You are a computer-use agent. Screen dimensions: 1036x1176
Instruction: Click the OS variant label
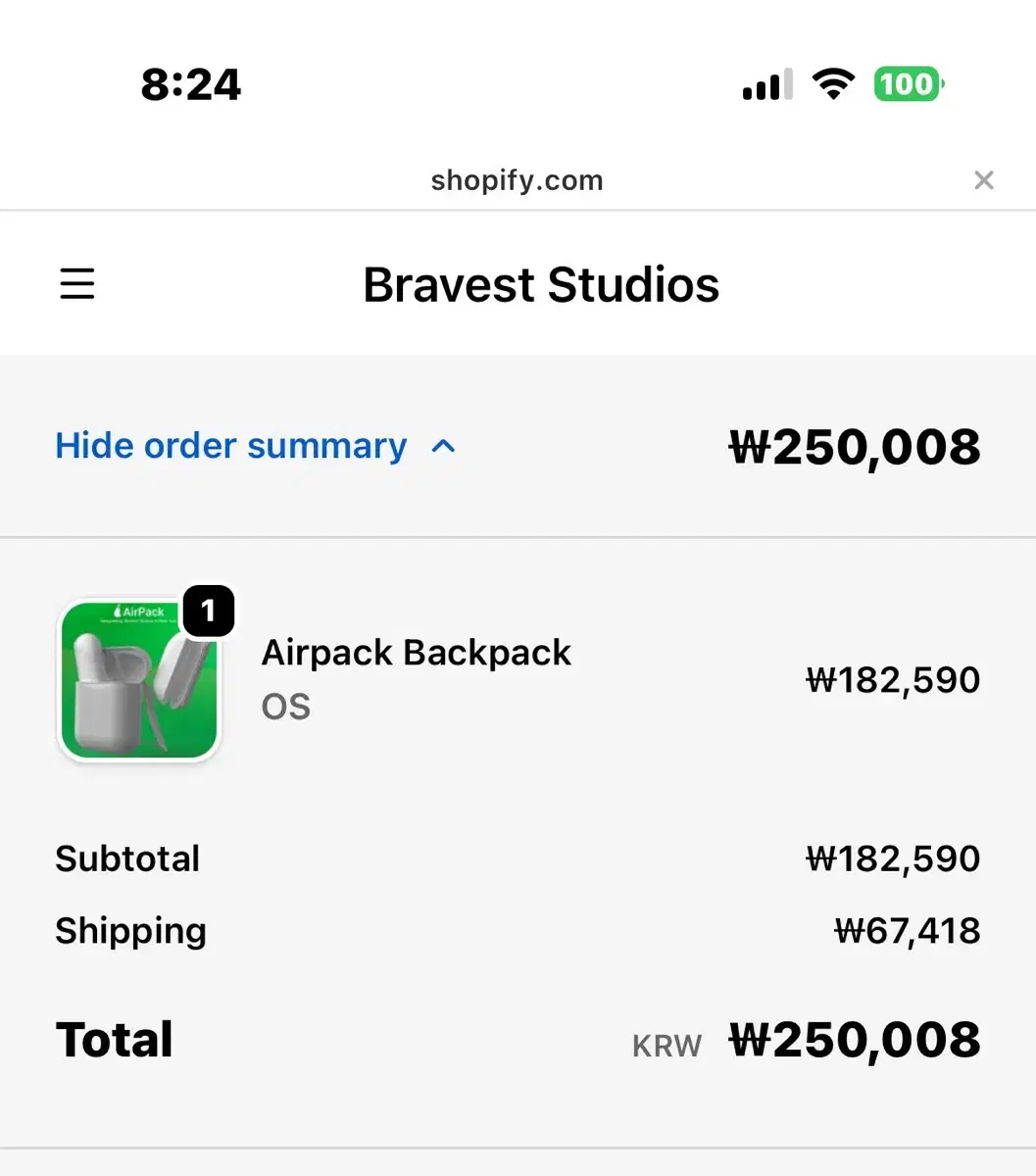pyautogui.click(x=286, y=707)
